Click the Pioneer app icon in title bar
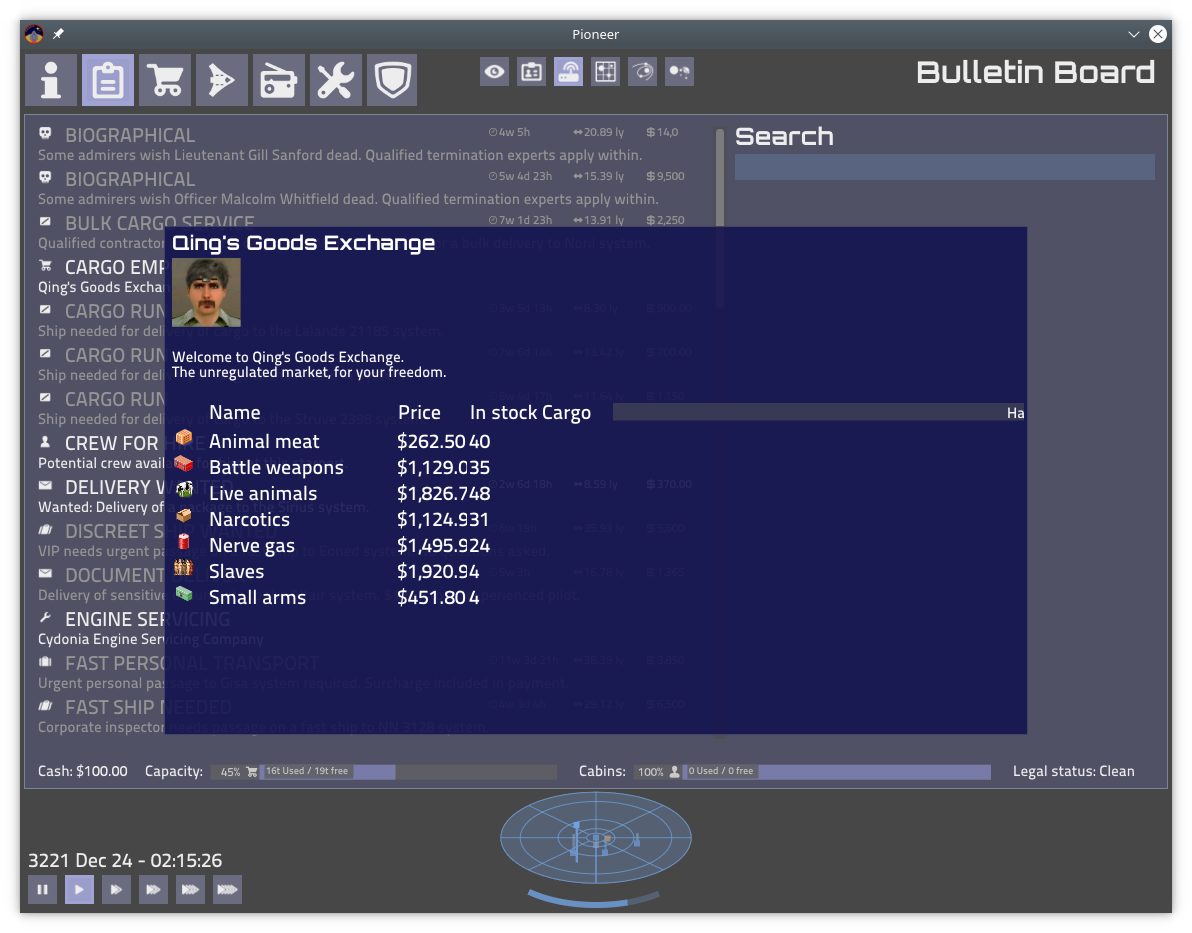The height and width of the screenshot is (933, 1192). click(34, 34)
